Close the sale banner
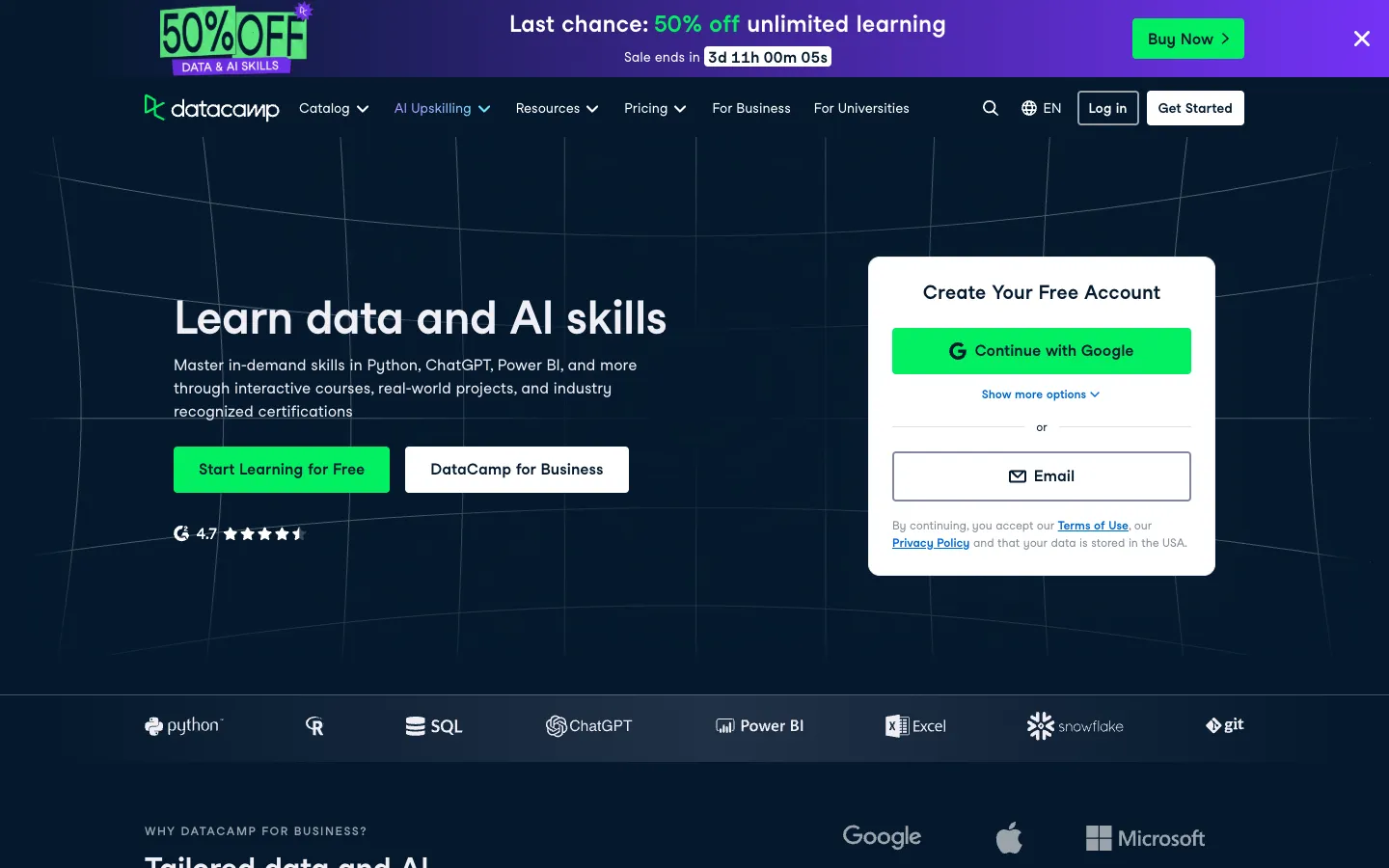The height and width of the screenshot is (868, 1389). click(x=1361, y=39)
